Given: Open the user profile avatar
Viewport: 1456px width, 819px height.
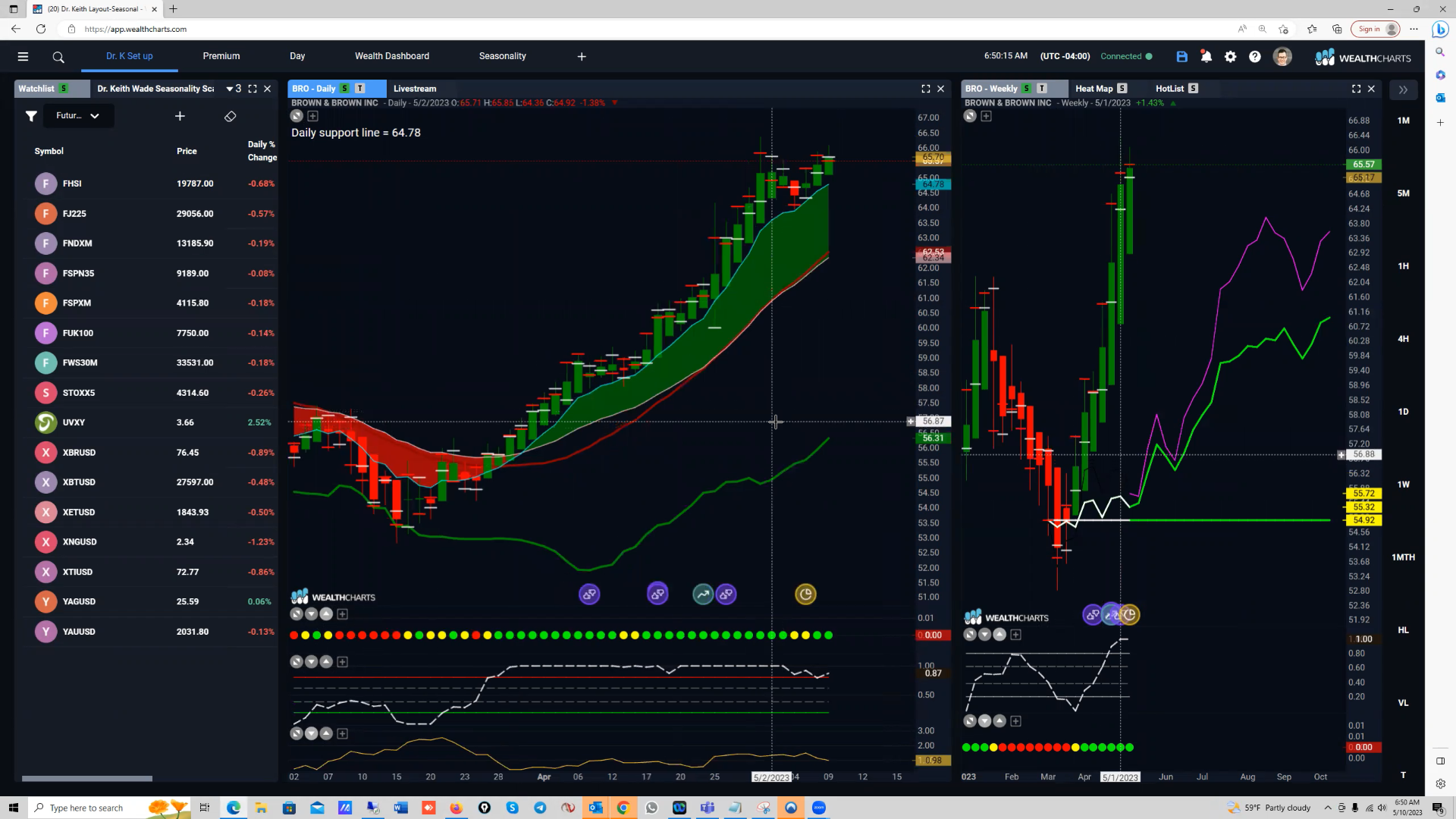Looking at the screenshot, I should click(x=1282, y=57).
